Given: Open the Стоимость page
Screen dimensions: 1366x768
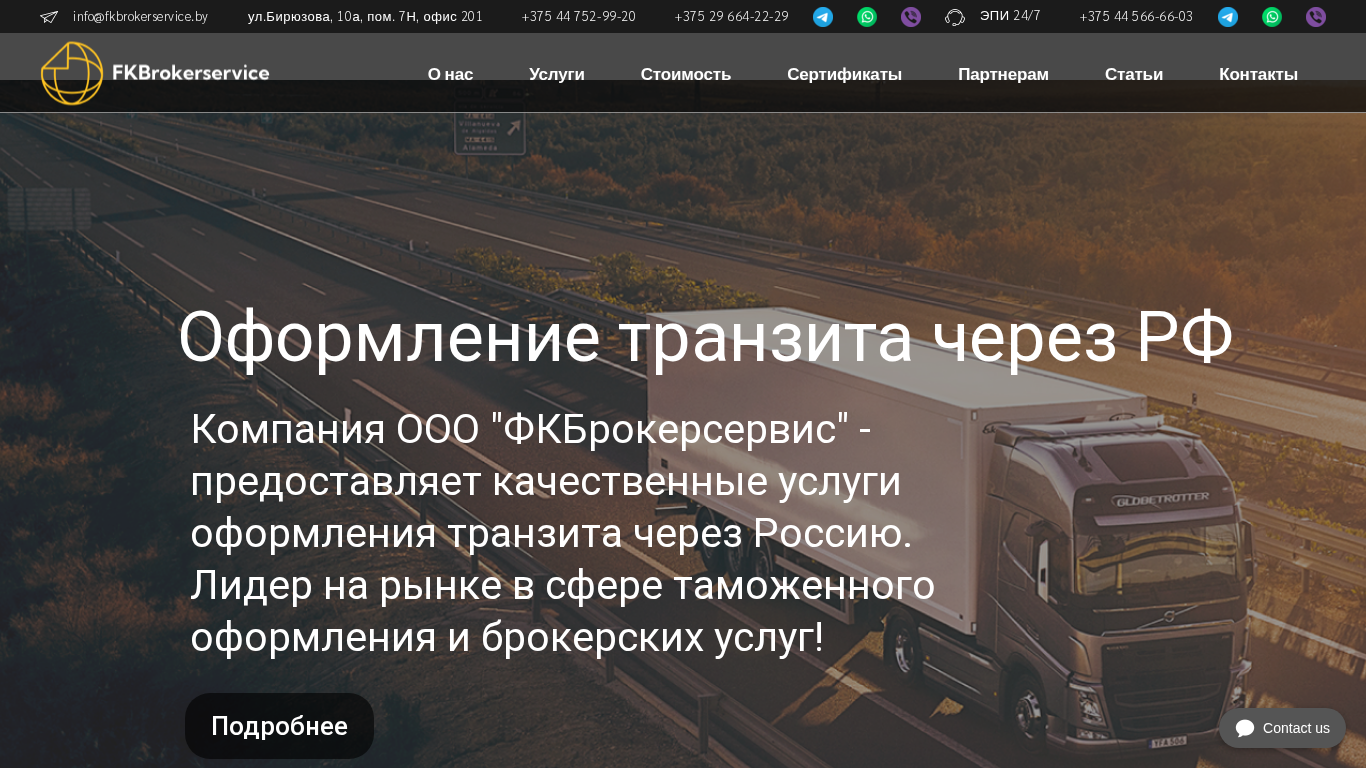Looking at the screenshot, I should coord(686,74).
